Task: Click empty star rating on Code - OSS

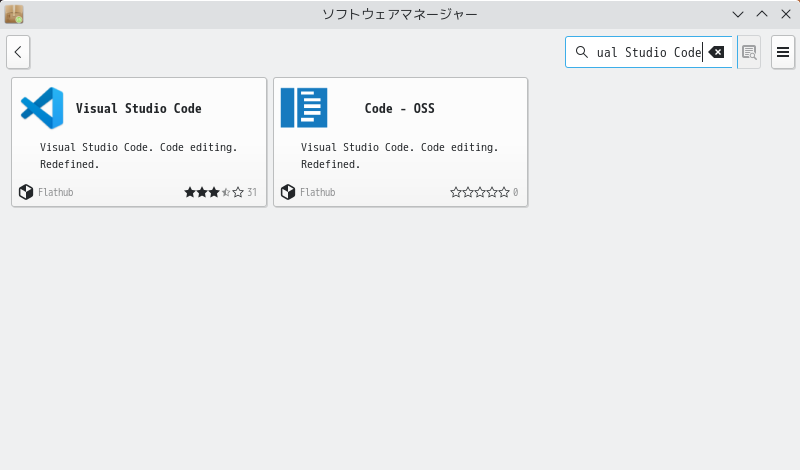Action: 480,192
